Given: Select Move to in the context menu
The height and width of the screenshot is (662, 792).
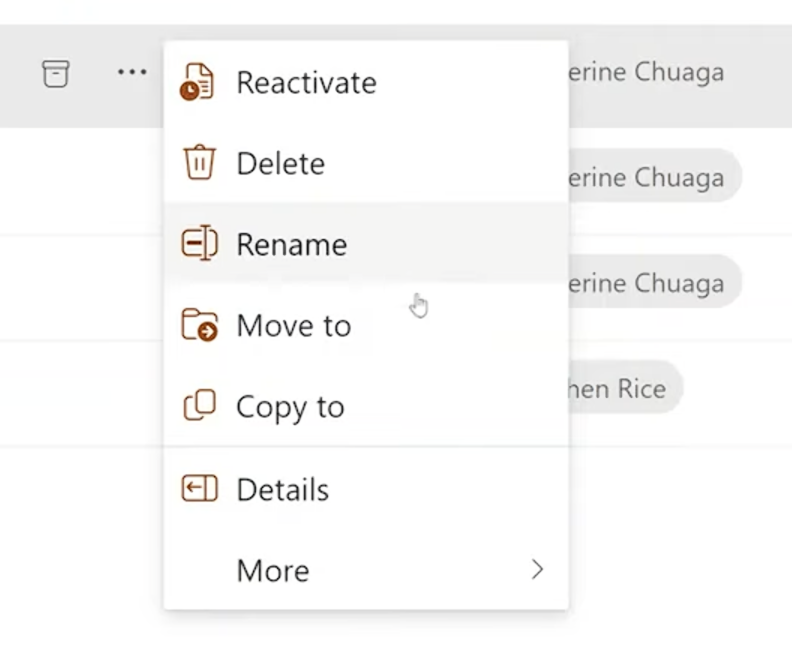Looking at the screenshot, I should pyautogui.click(x=366, y=325).
